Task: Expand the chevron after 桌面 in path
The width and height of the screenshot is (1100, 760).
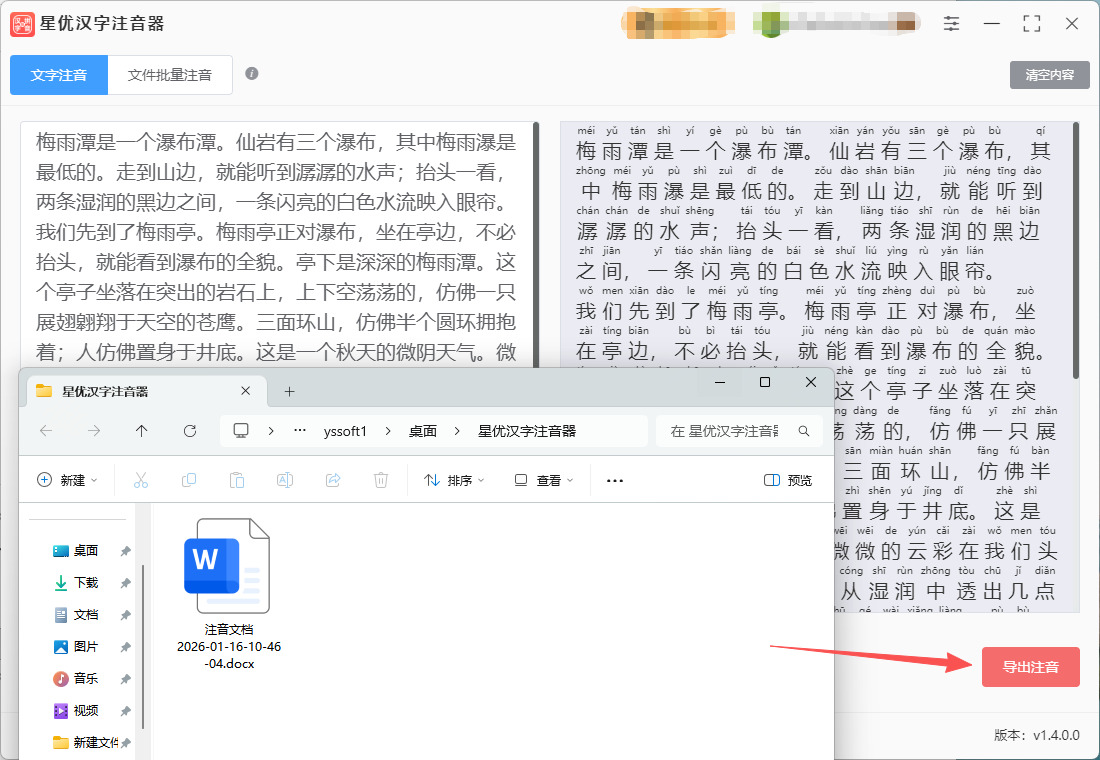Action: coord(457,431)
